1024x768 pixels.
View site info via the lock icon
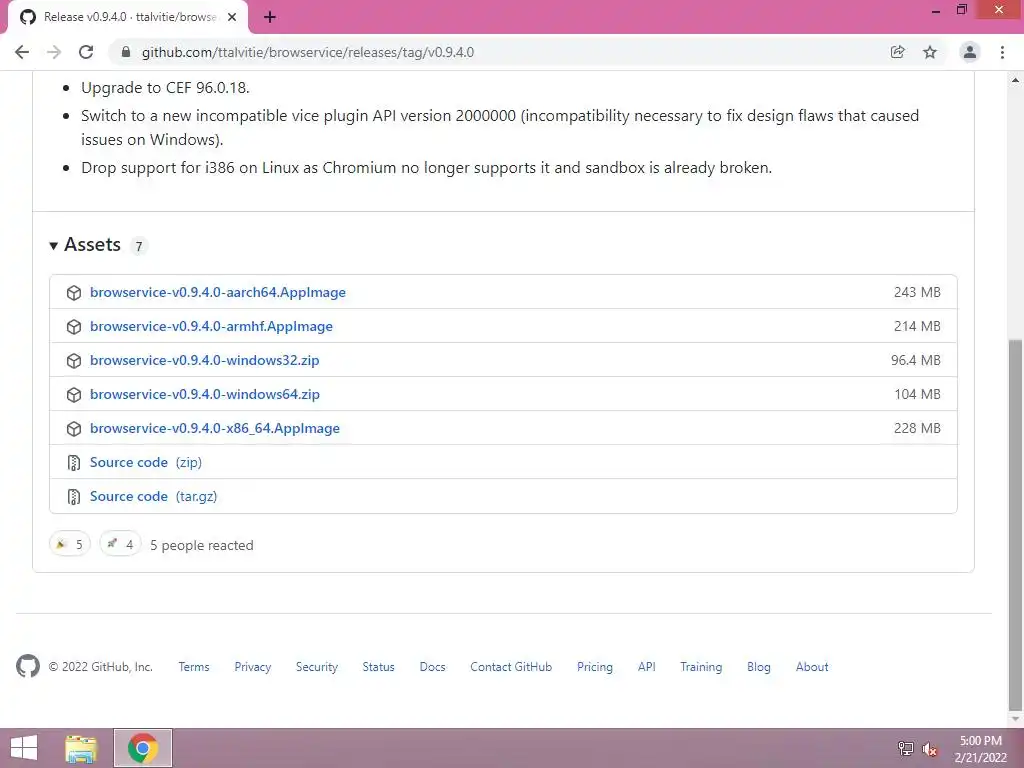pyautogui.click(x=126, y=52)
